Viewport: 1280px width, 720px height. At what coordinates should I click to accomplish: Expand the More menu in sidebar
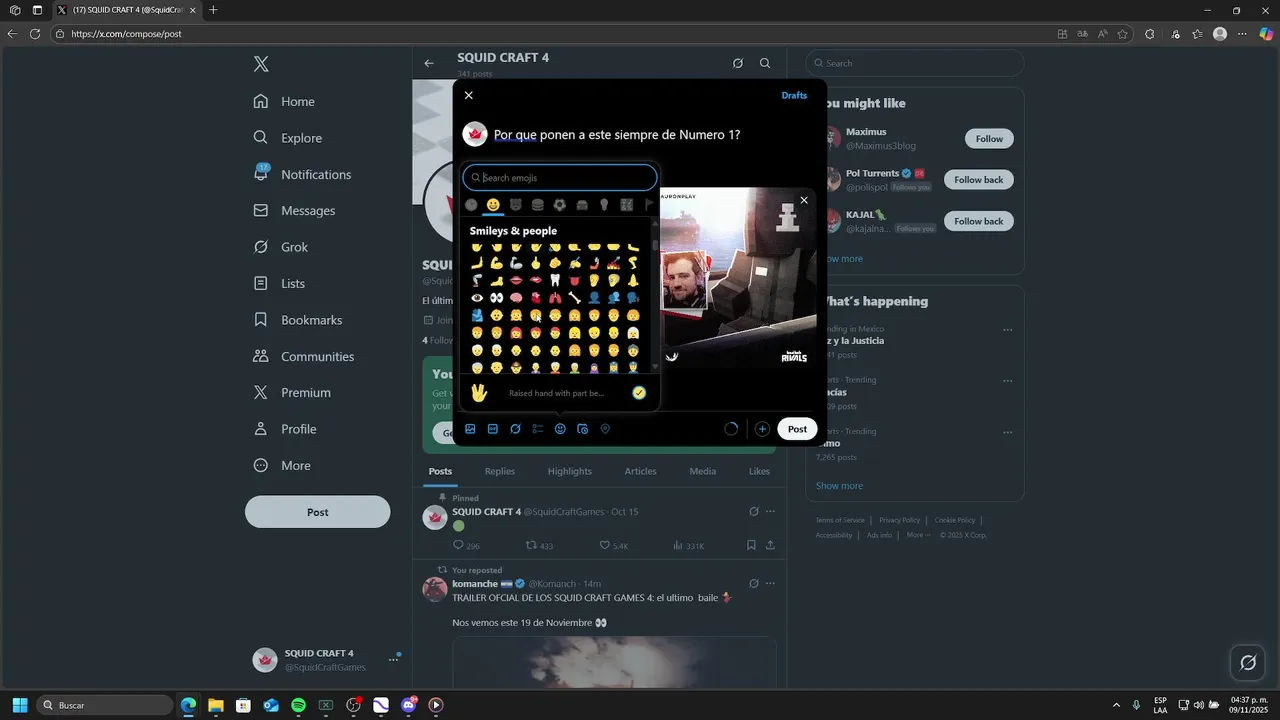(x=282, y=465)
